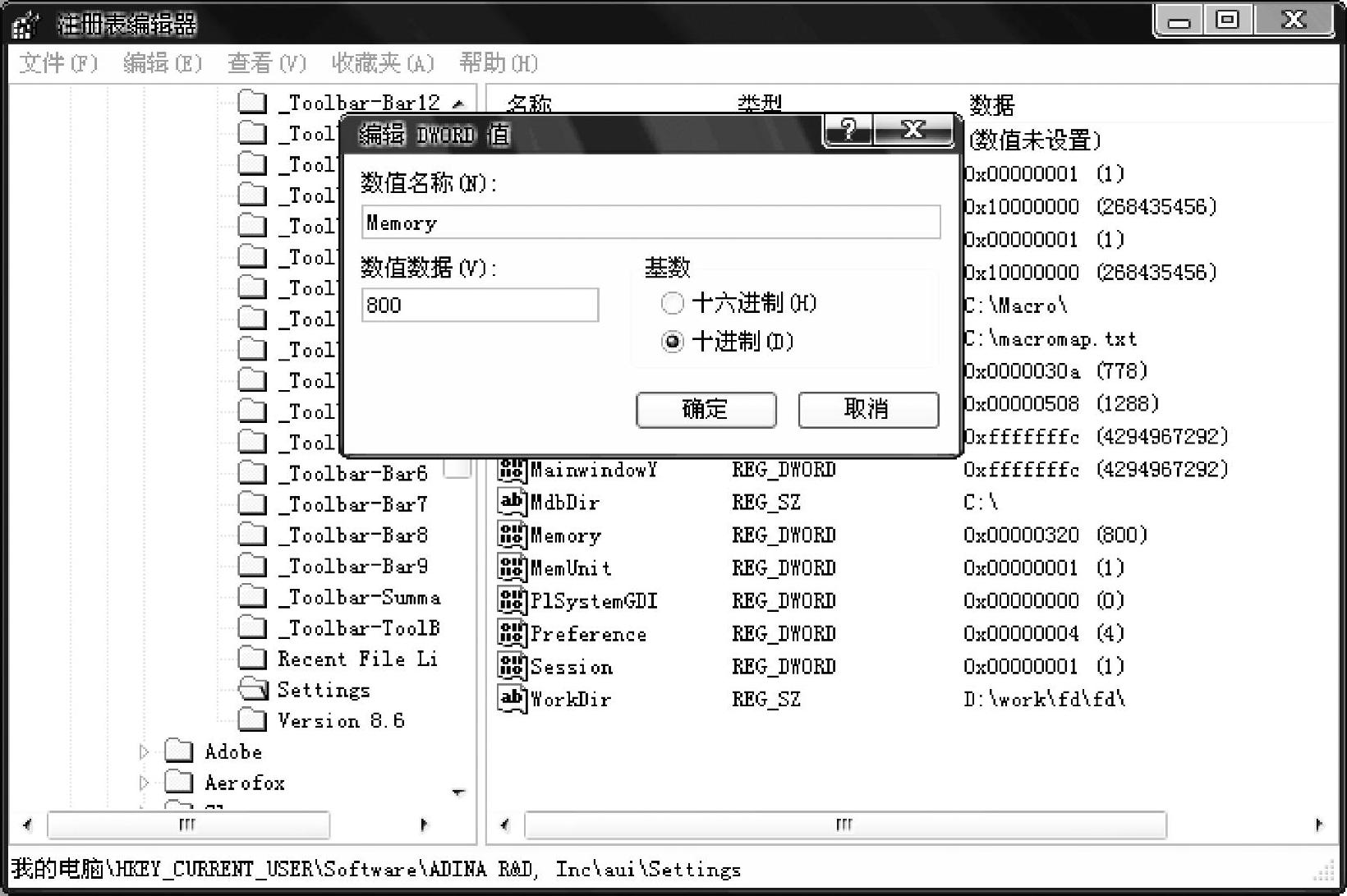Click tree panel vertical scrollbar up arrow

[x=458, y=103]
